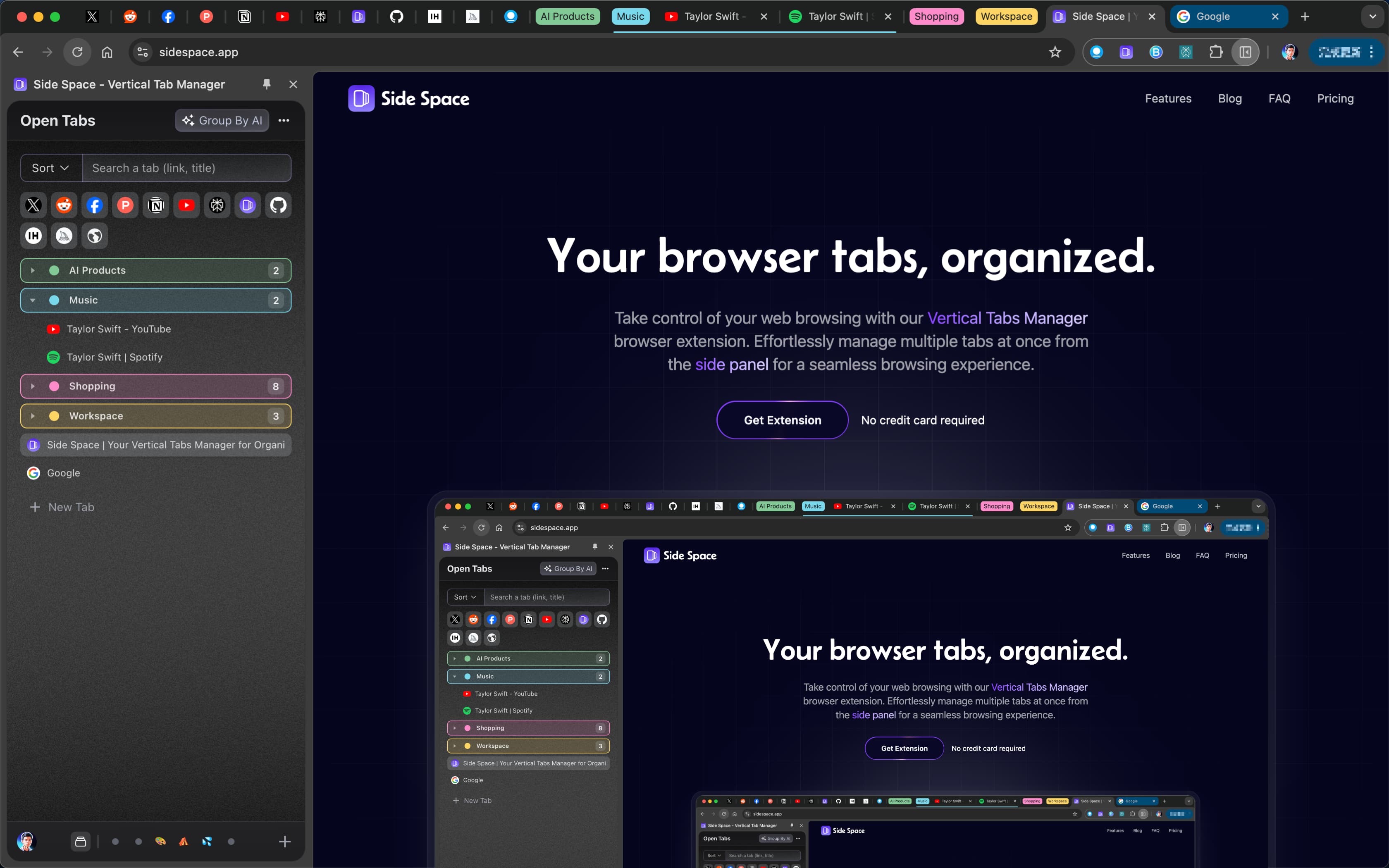Open the pinned Indie Hackers icon in sidebar
Screen dimensions: 1389x868
[33, 235]
